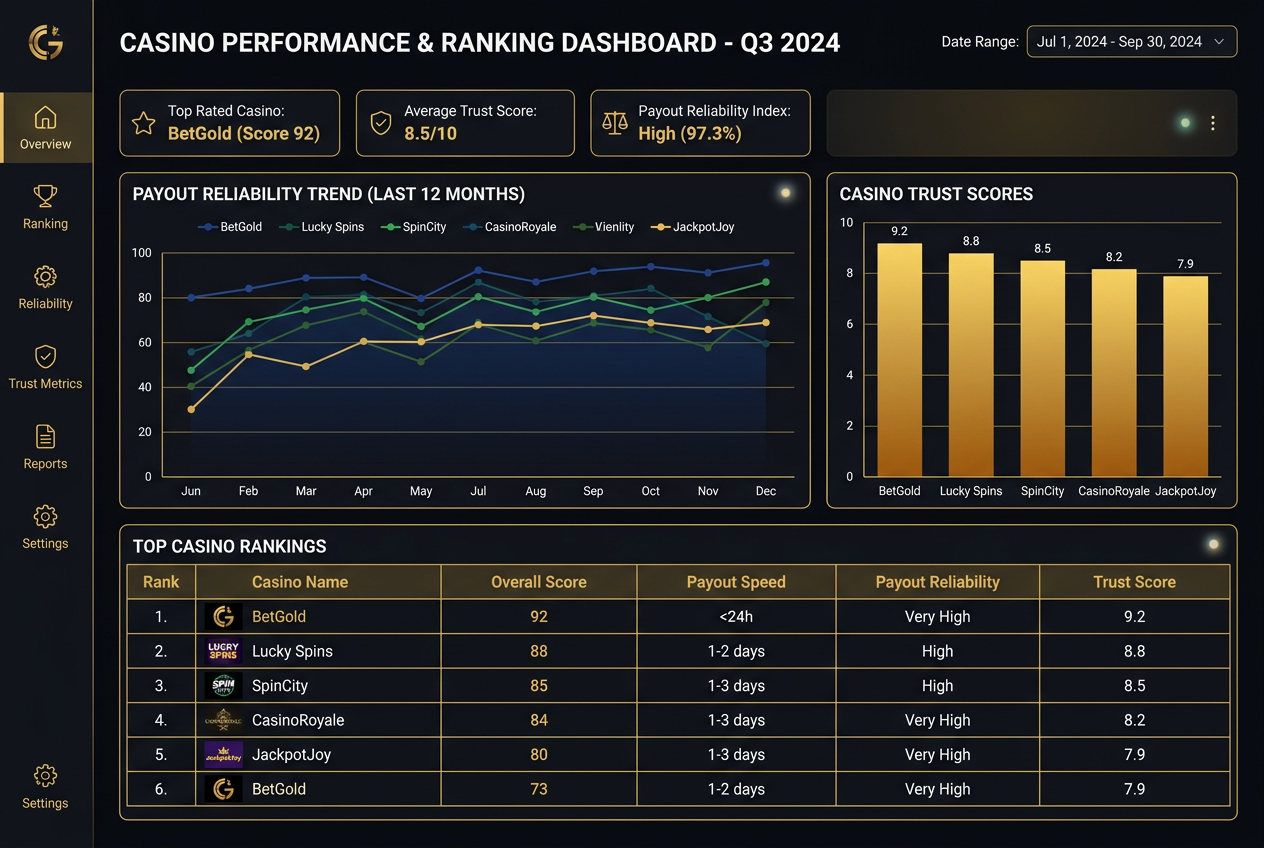Open the Overview page from sidebar

coord(45,127)
